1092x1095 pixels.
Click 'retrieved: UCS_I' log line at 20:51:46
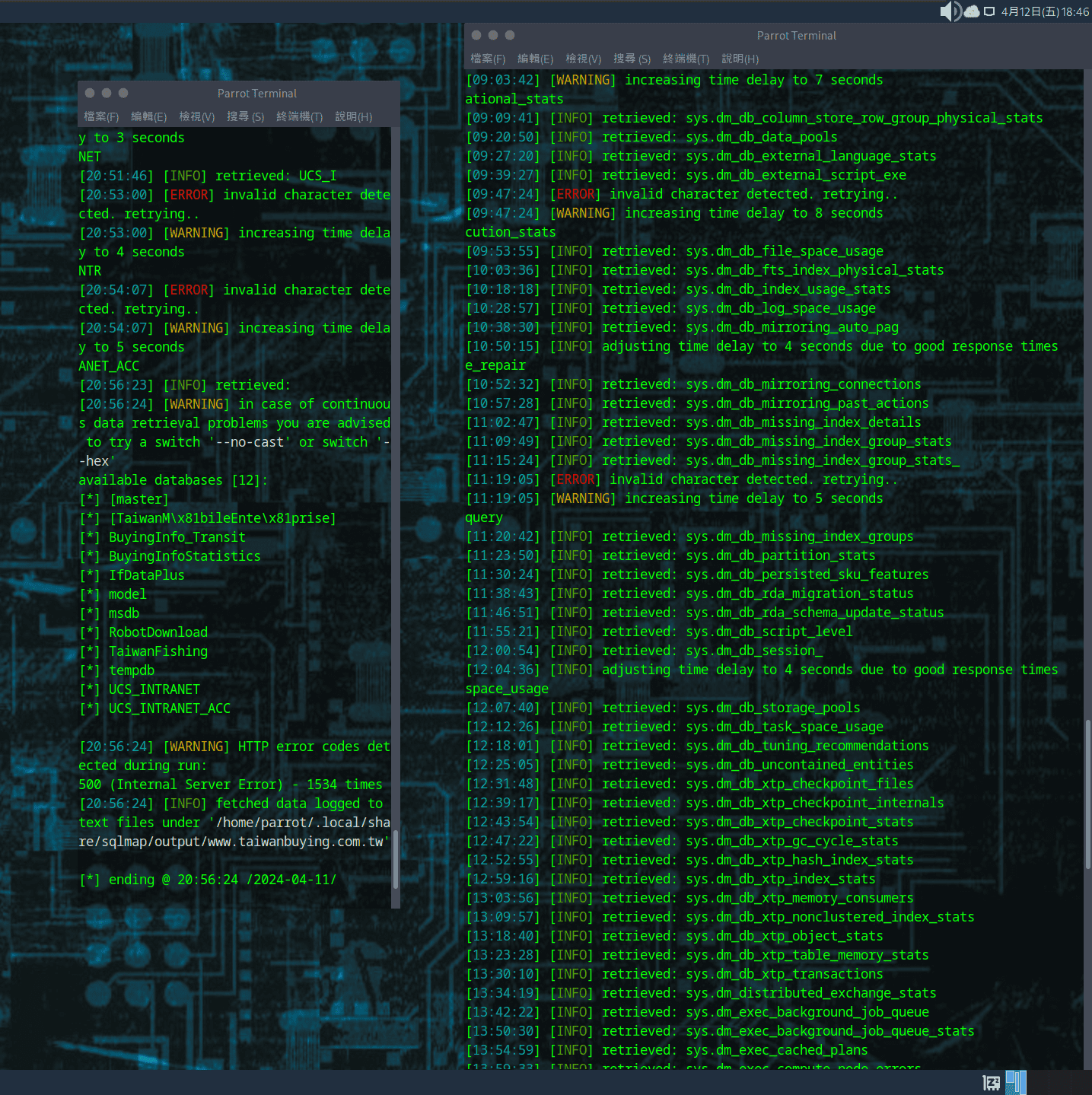click(208, 176)
